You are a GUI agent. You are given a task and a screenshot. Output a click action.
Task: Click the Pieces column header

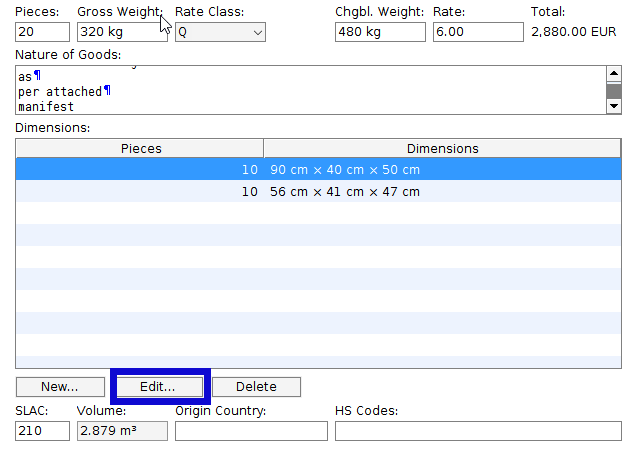140,148
